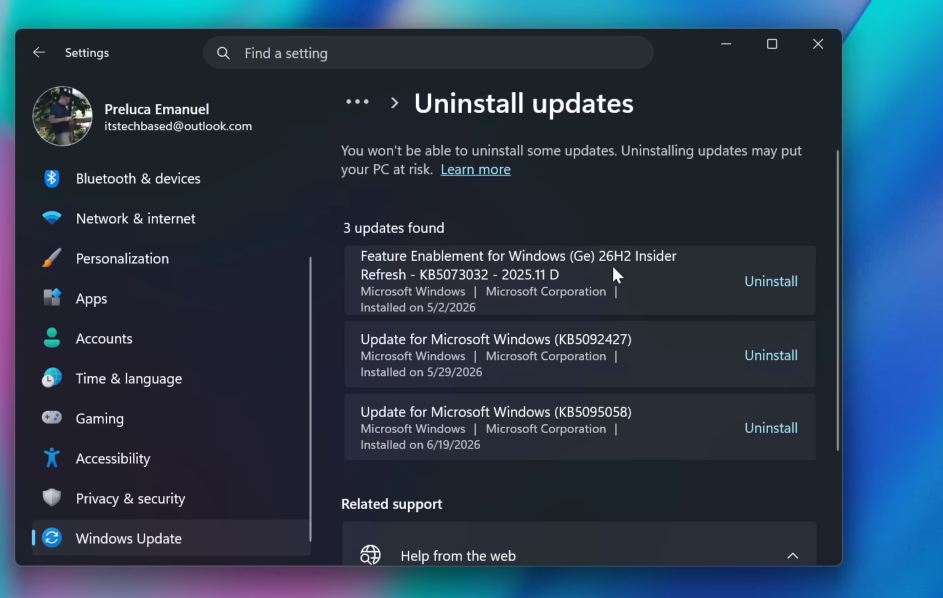The height and width of the screenshot is (598, 943).
Task: Click the Privacy & security shield icon
Action: (x=52, y=498)
